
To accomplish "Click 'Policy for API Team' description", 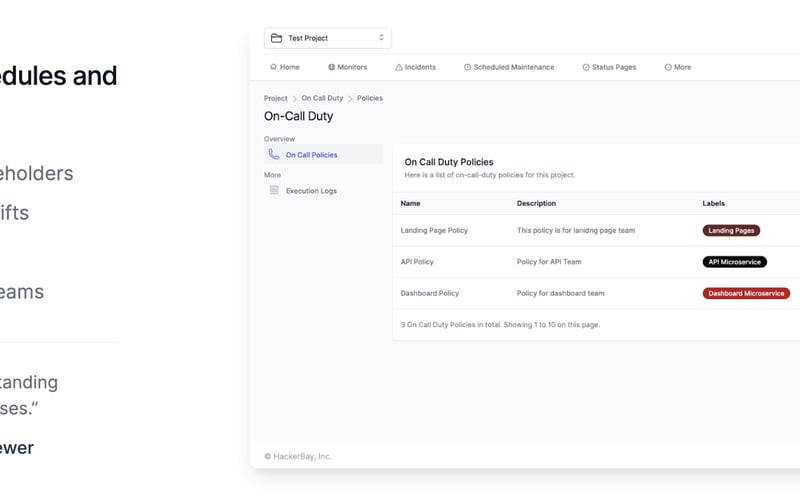I will (549, 262).
